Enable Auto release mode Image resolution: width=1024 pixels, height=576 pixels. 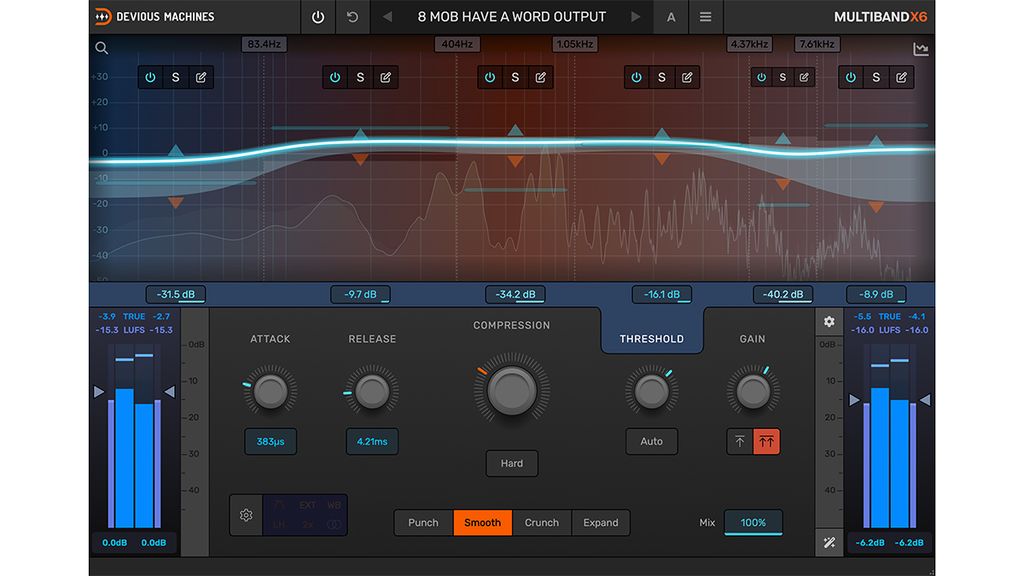(x=651, y=441)
